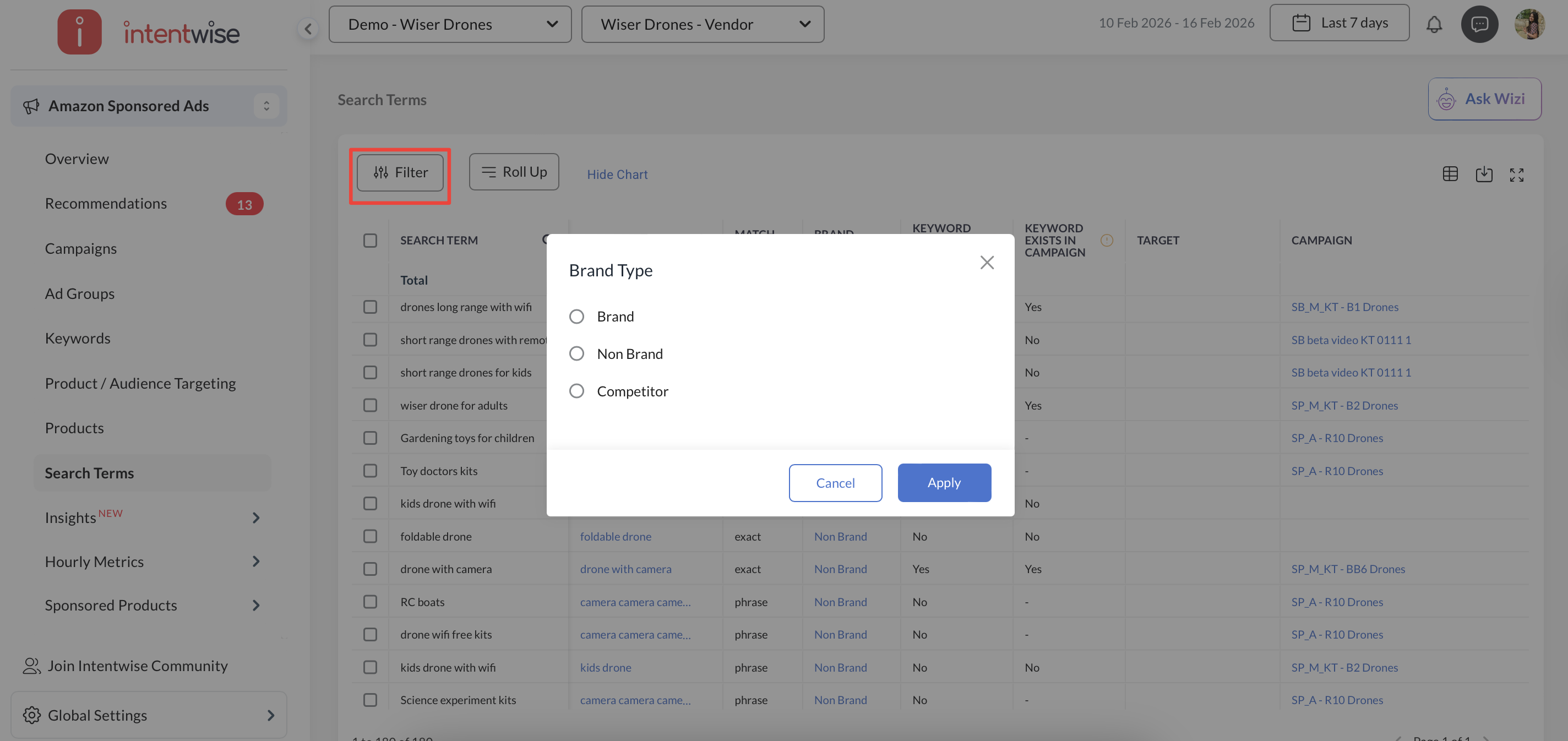Viewport: 1568px width, 741px height.
Task: Collapse sidebar using the left chevron icon
Action: point(308,29)
